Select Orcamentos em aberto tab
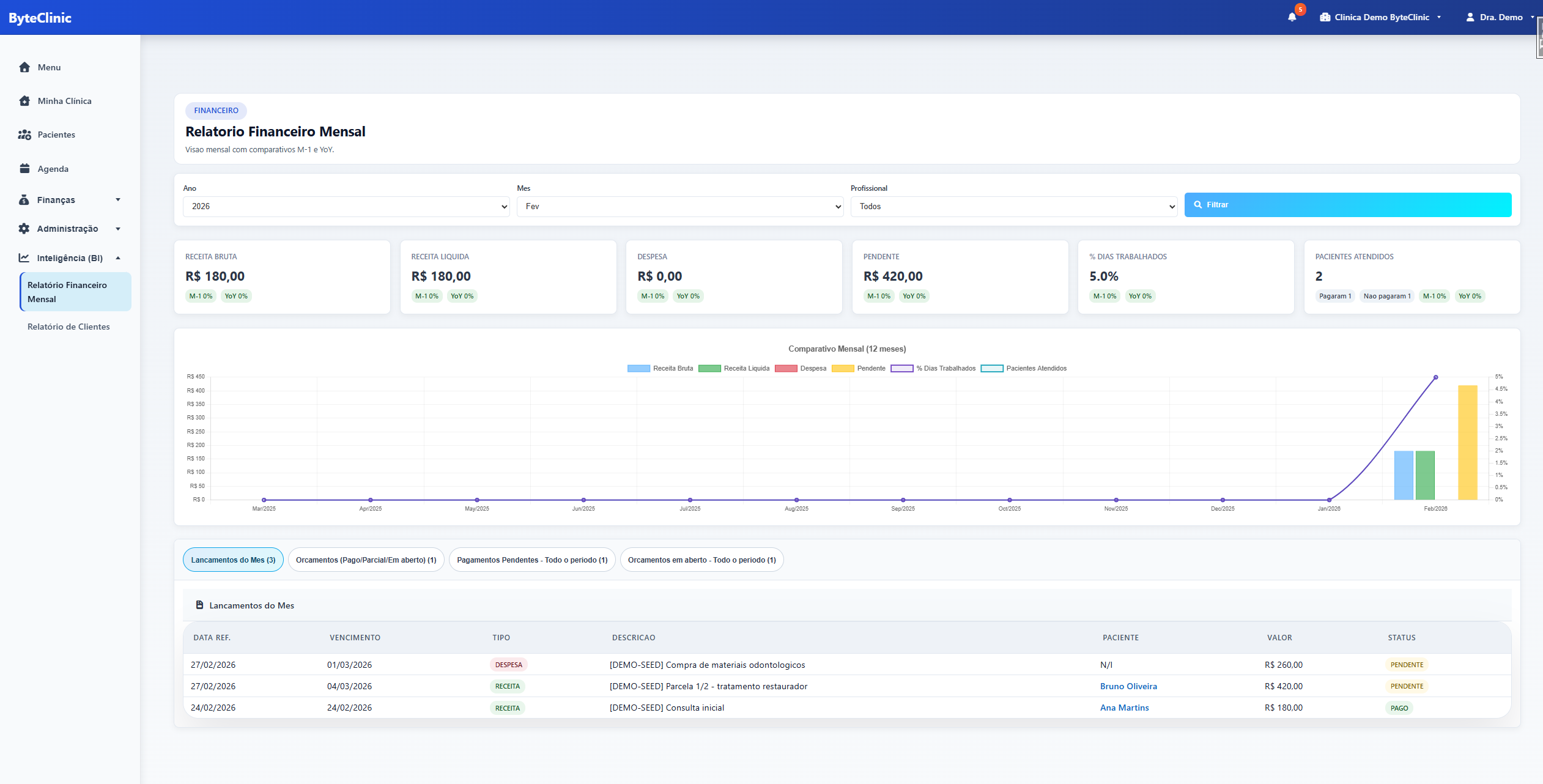The image size is (1543, 784). pyautogui.click(x=701, y=560)
